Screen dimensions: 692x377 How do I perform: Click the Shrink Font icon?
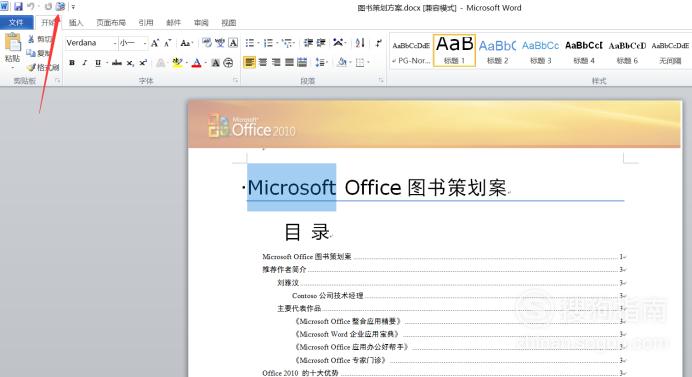(167, 43)
